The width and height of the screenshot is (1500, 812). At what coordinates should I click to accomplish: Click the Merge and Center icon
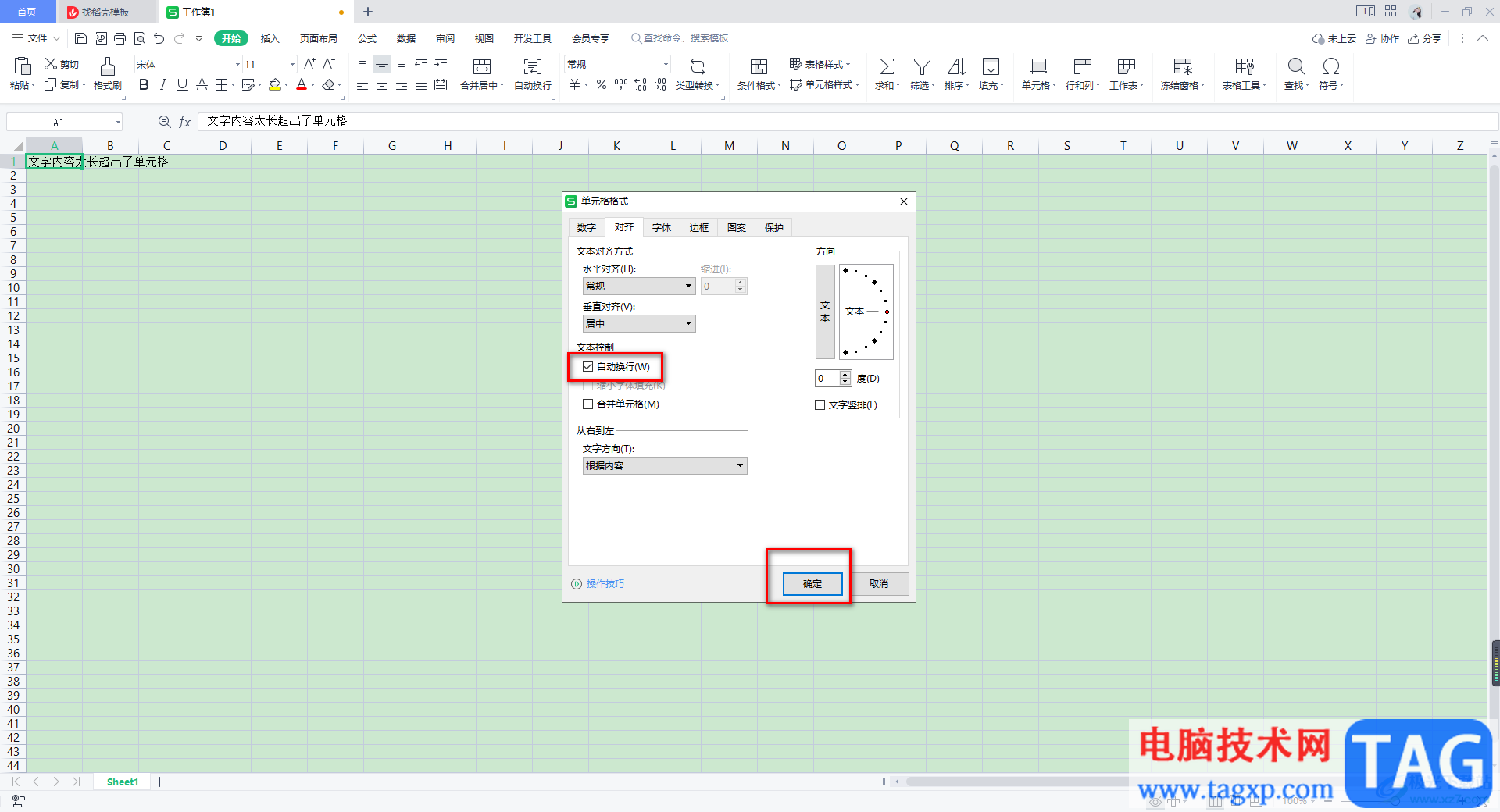point(482,66)
